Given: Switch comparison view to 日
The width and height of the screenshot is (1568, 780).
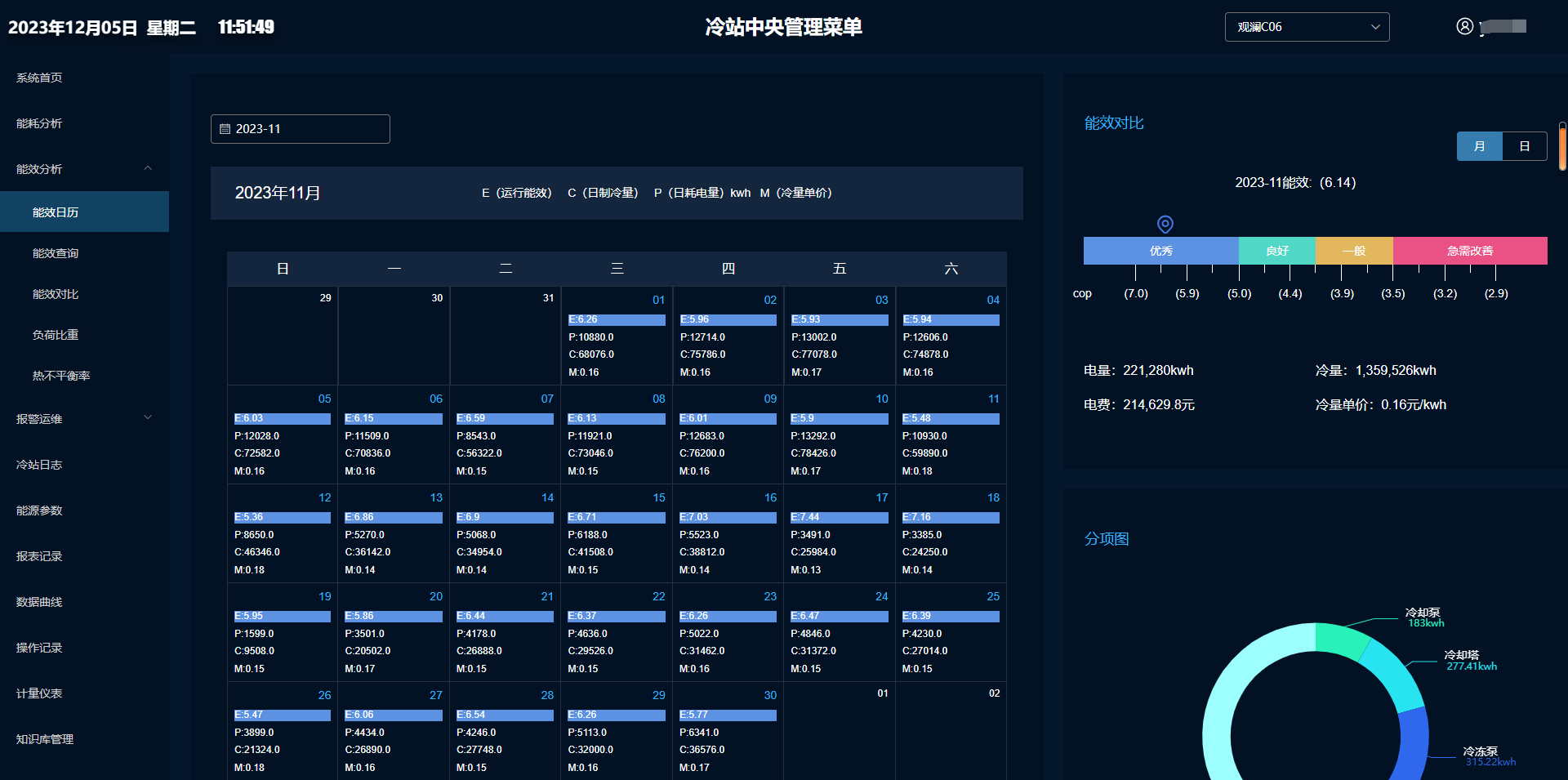Looking at the screenshot, I should [1524, 146].
